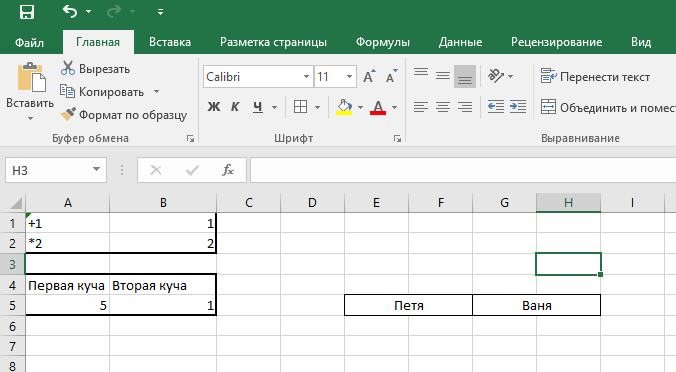Viewport: 676px width, 372px height.
Task: Expand underline style dropdown arrow
Action: click(274, 107)
